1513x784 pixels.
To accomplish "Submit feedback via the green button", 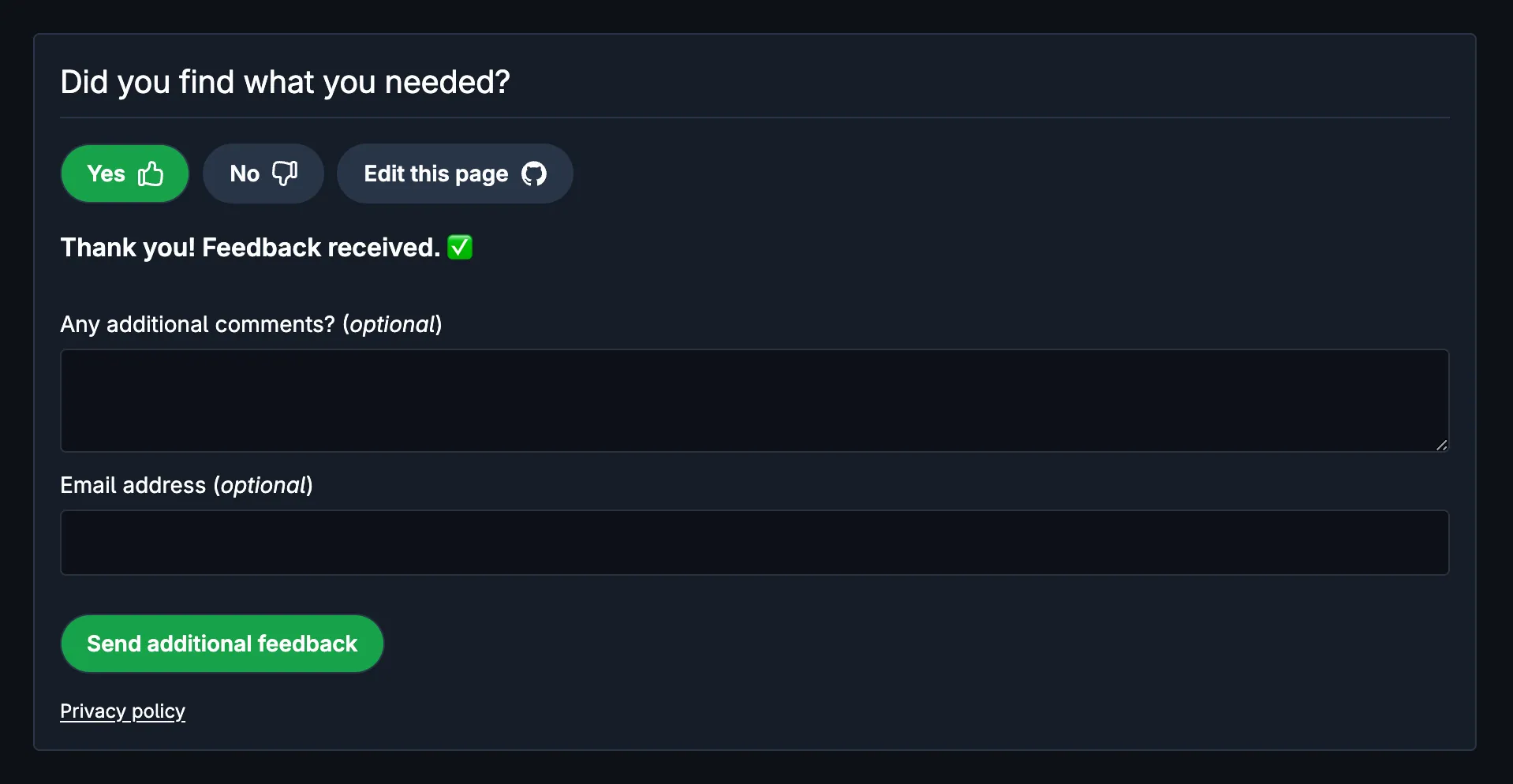I will point(222,643).
